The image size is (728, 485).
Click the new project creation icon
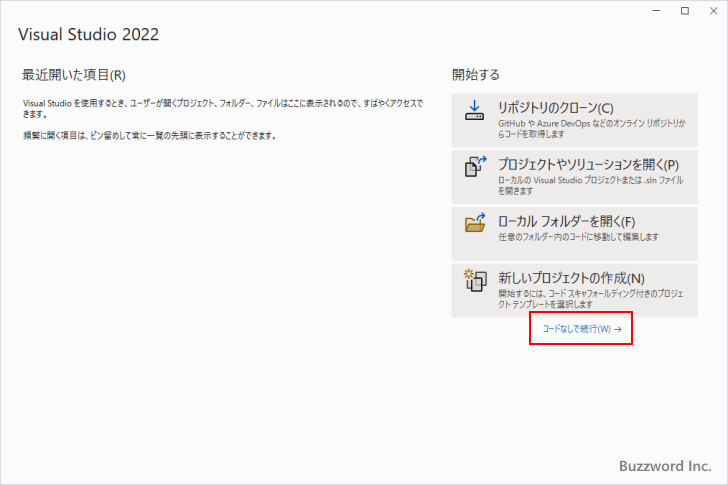click(475, 280)
